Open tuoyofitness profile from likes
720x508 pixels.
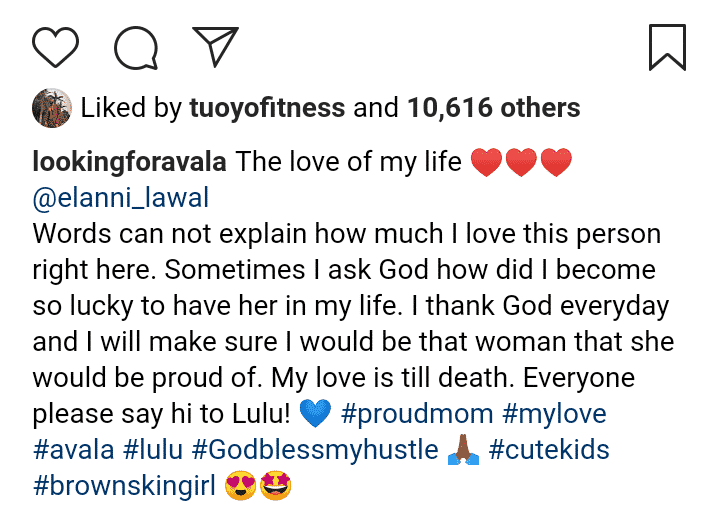[267, 107]
